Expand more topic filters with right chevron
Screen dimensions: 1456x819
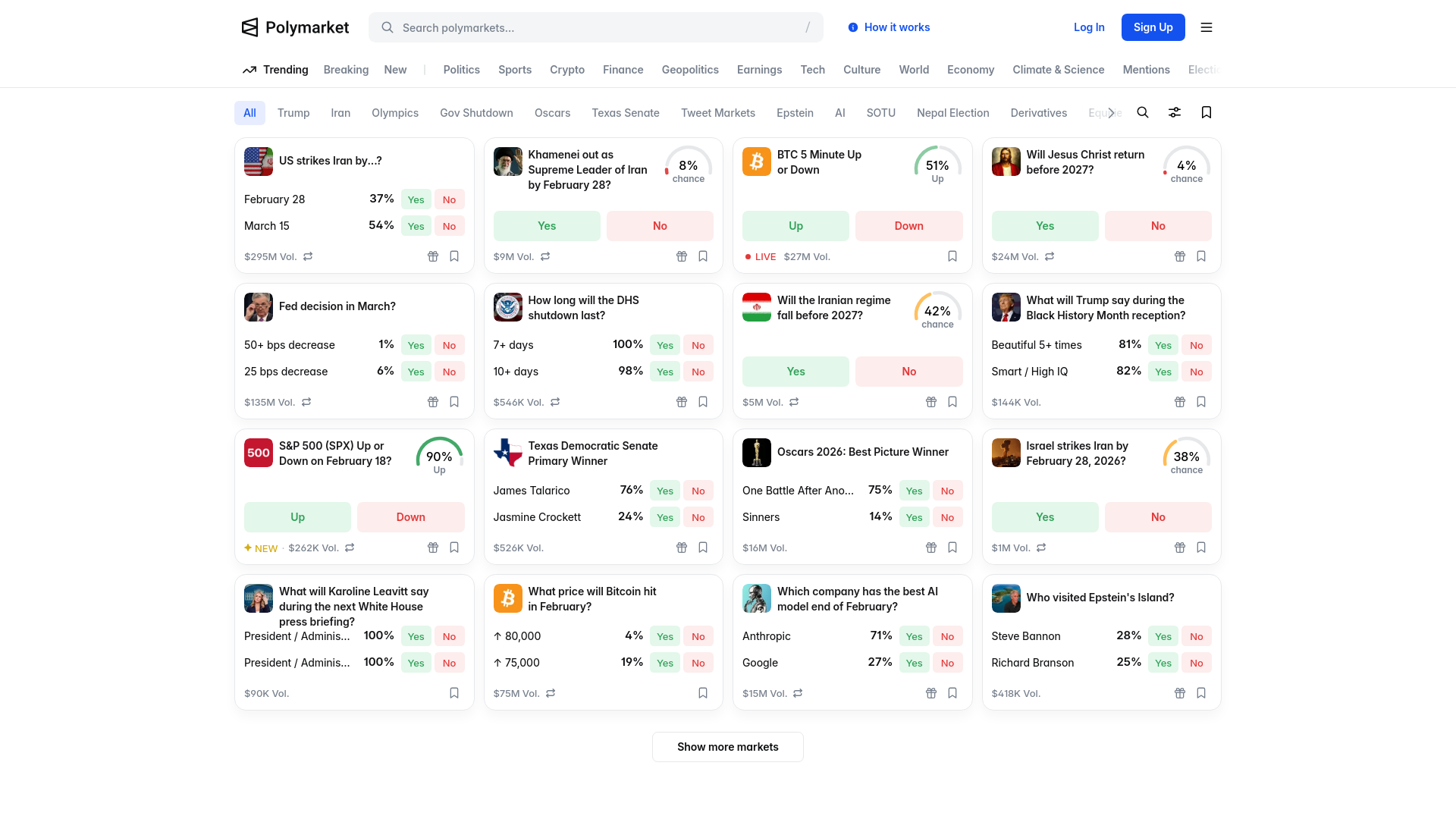pos(1111,113)
